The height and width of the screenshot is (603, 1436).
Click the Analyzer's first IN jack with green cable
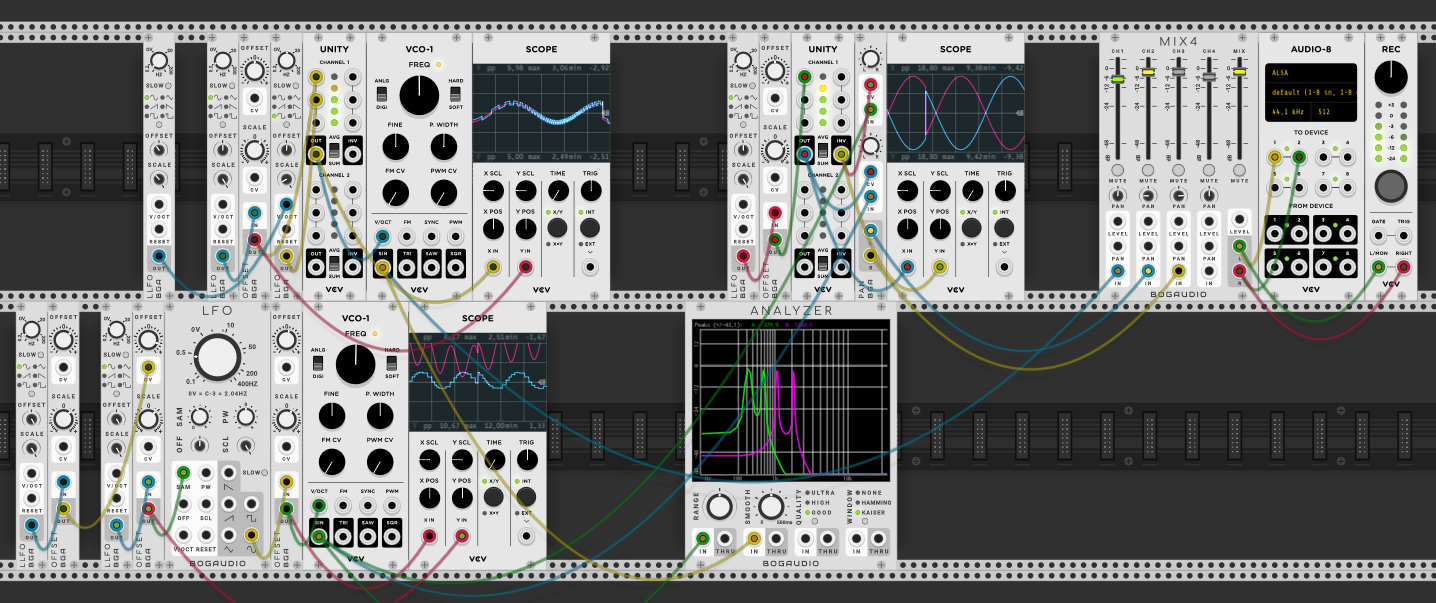[x=702, y=541]
